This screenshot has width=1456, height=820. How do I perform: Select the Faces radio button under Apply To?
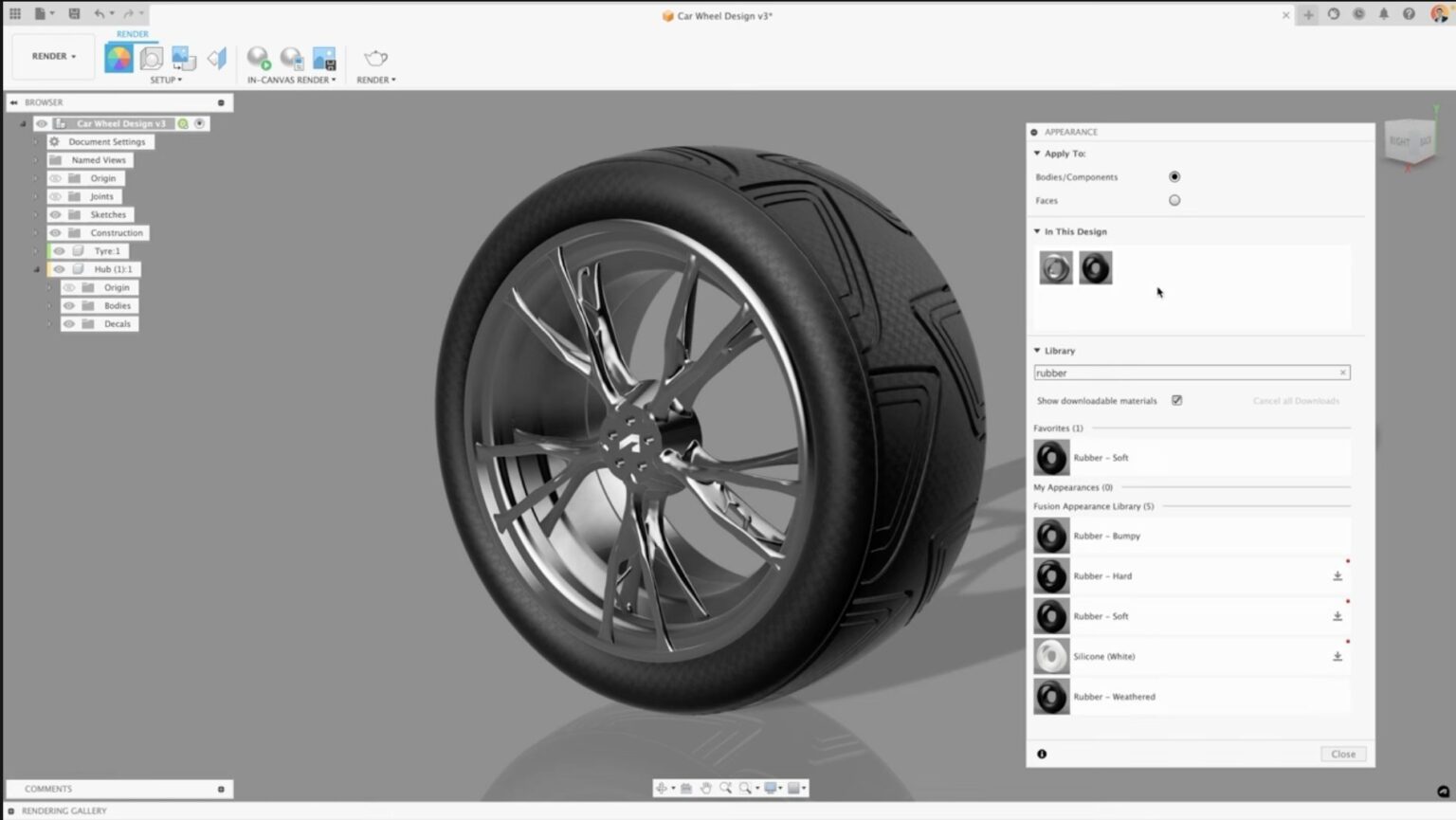pos(1174,200)
